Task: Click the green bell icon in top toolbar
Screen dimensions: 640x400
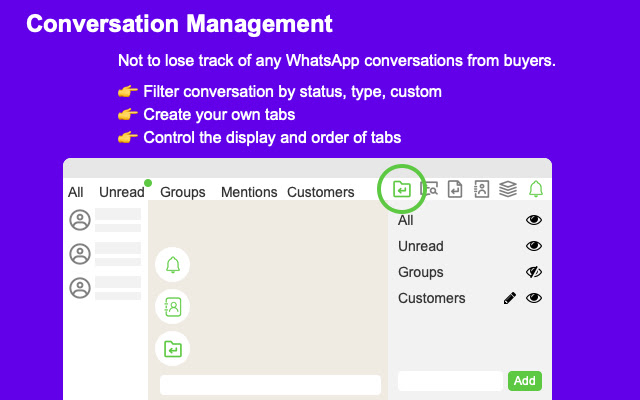Action: point(536,188)
